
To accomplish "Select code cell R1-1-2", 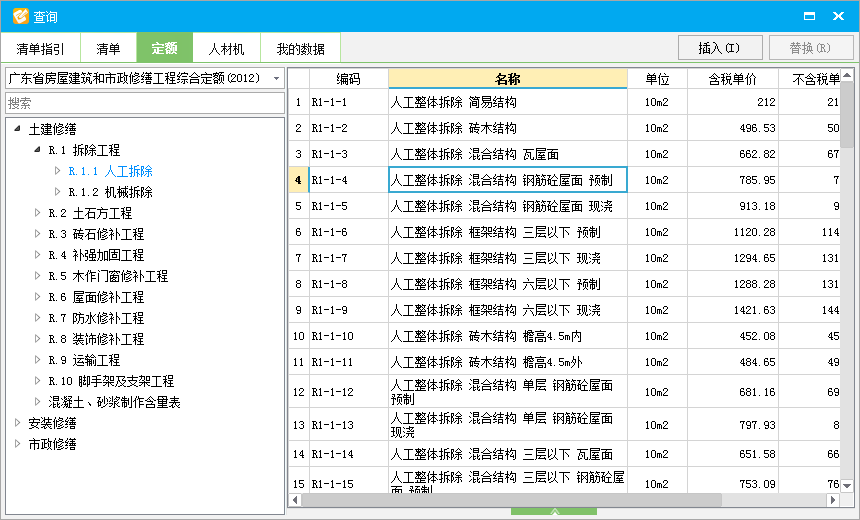I will tap(349, 128).
